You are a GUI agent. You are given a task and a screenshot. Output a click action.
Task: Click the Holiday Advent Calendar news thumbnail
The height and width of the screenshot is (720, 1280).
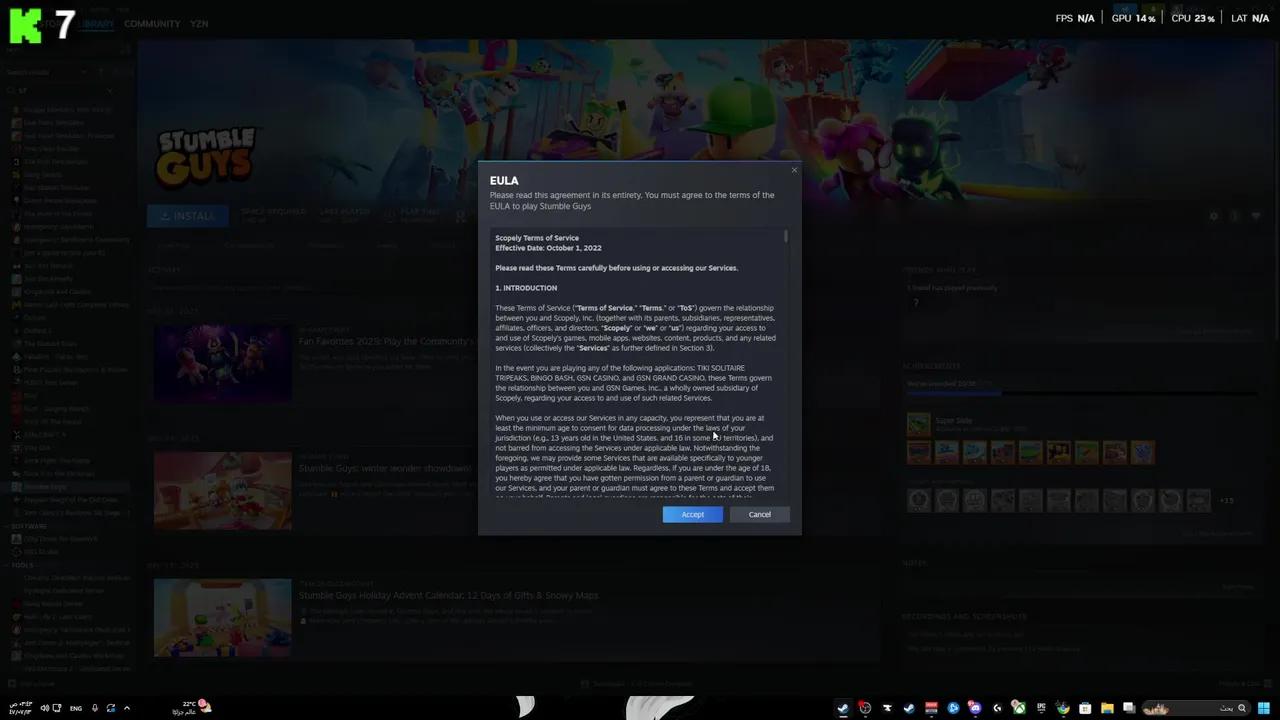click(222, 618)
